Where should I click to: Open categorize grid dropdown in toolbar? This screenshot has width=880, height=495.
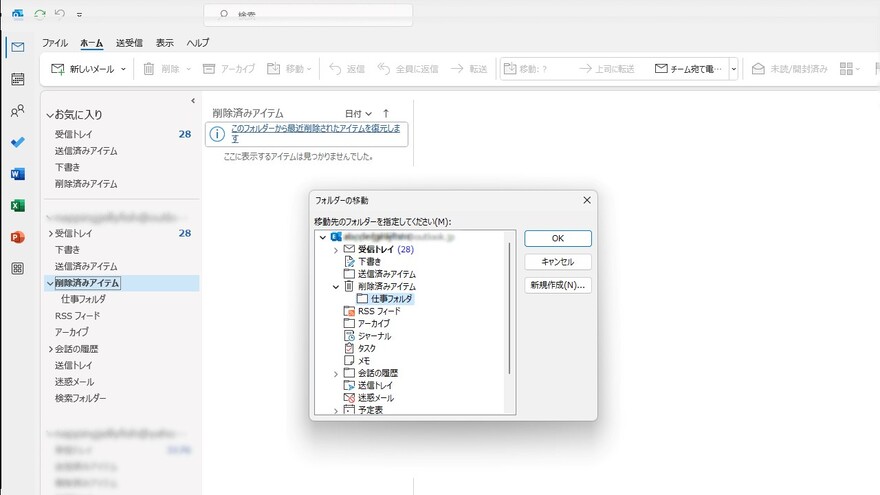tap(850, 69)
